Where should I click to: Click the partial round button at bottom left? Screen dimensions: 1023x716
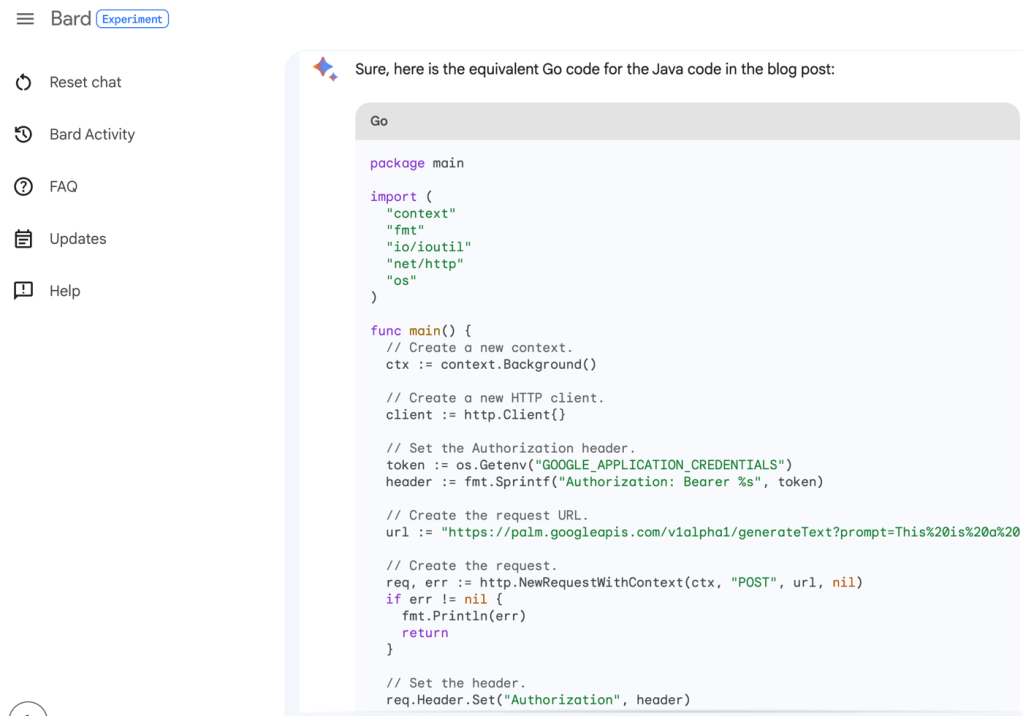(x=28, y=709)
